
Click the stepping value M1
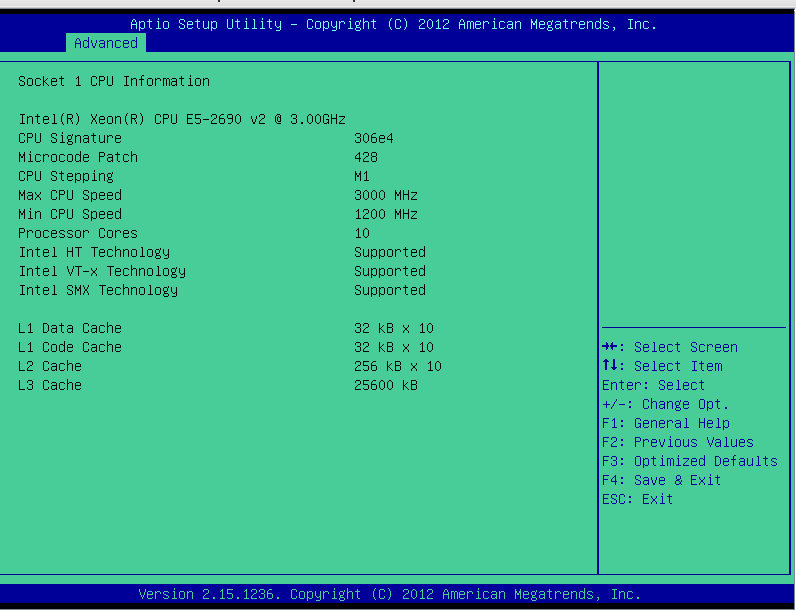click(362, 176)
